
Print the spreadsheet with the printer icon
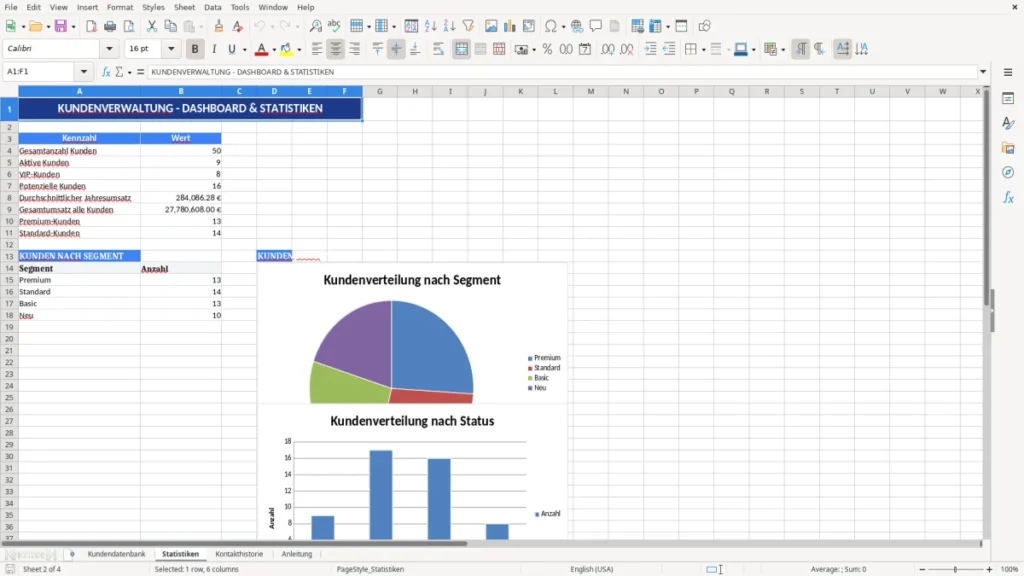(x=110, y=26)
